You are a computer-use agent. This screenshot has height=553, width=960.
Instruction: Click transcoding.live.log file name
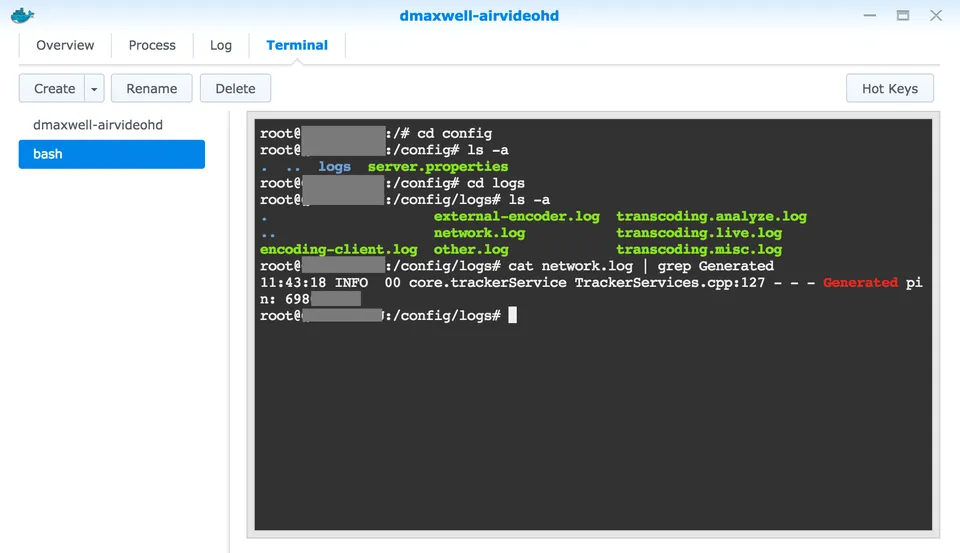point(699,233)
